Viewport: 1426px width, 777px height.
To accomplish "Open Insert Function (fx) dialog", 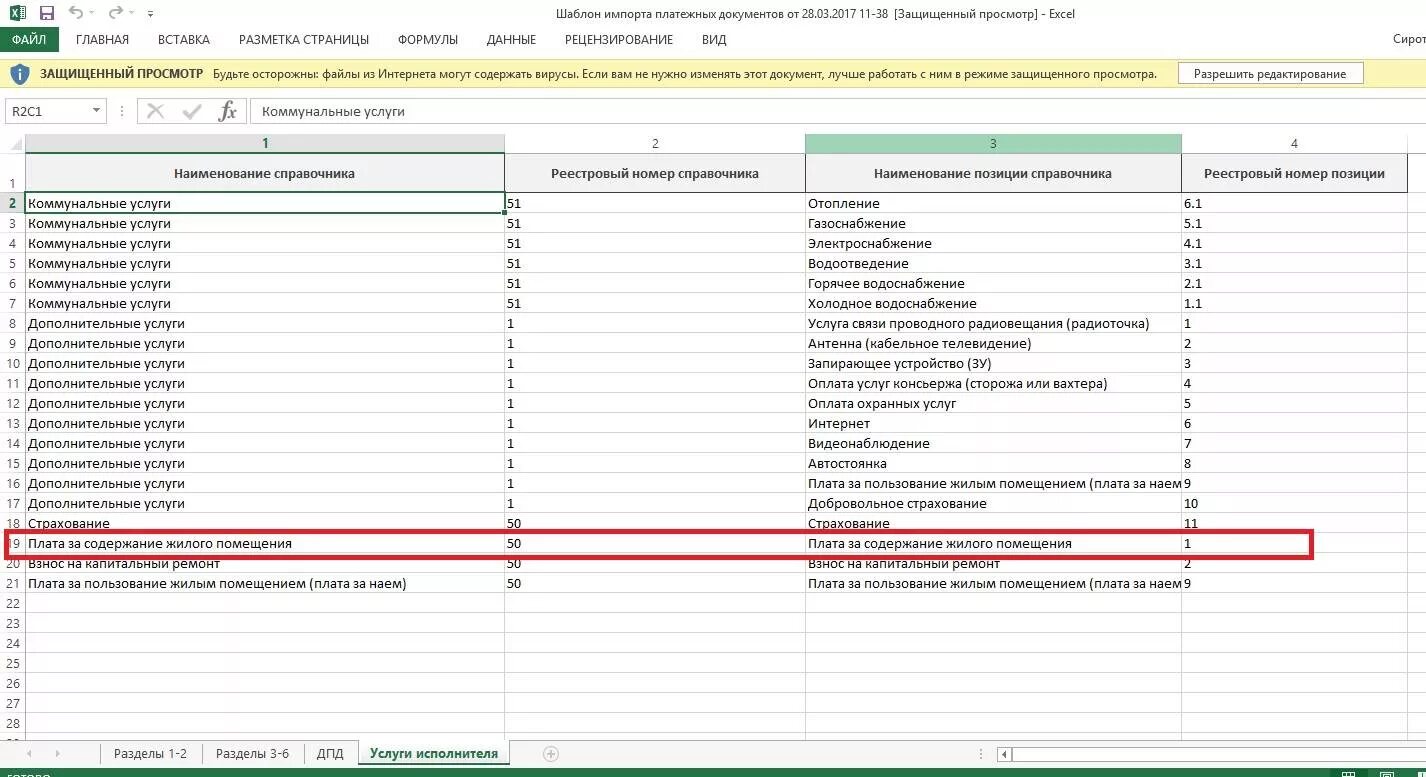I will click(x=228, y=111).
